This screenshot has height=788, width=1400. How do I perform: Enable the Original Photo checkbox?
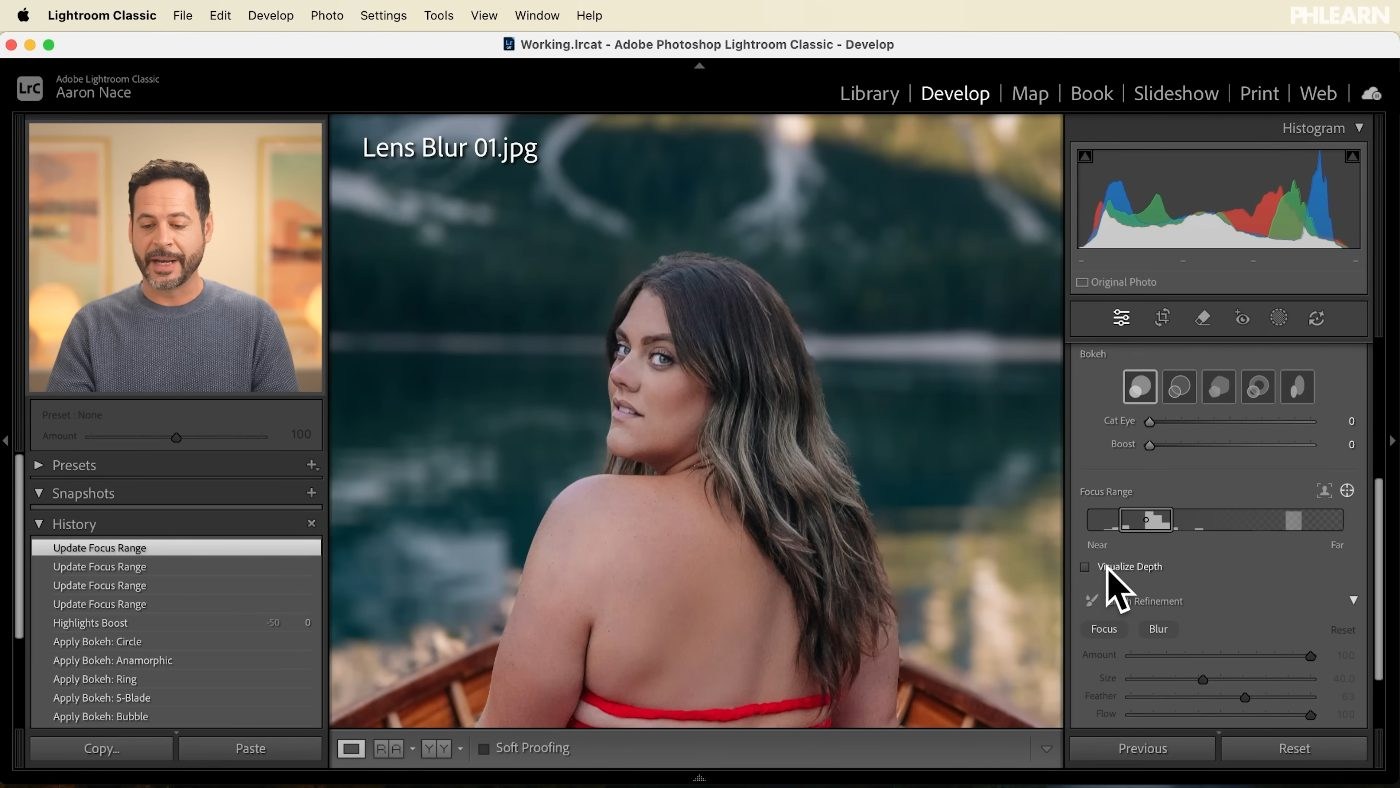[1082, 283]
